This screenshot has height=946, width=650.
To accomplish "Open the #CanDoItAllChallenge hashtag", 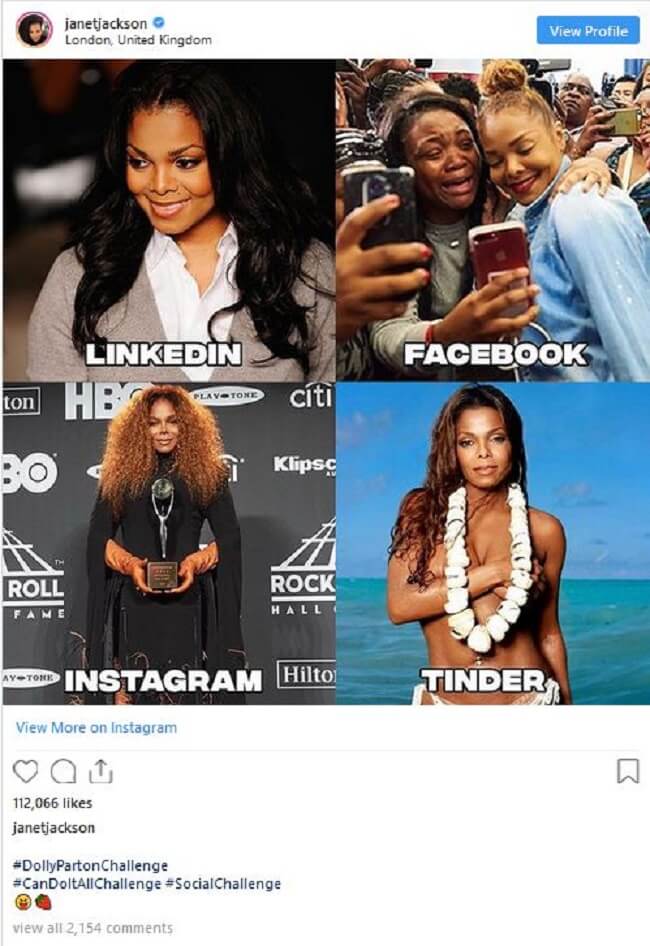I will (x=87, y=884).
